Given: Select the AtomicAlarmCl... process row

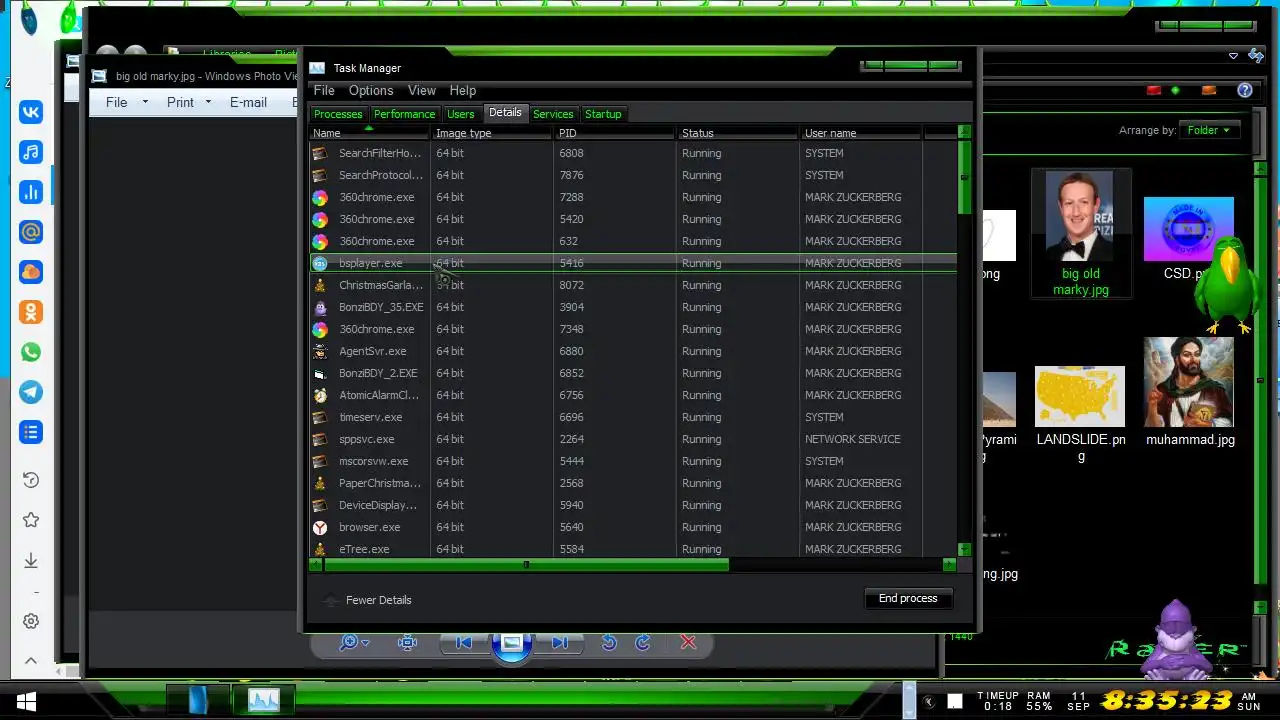Looking at the screenshot, I should point(633,395).
